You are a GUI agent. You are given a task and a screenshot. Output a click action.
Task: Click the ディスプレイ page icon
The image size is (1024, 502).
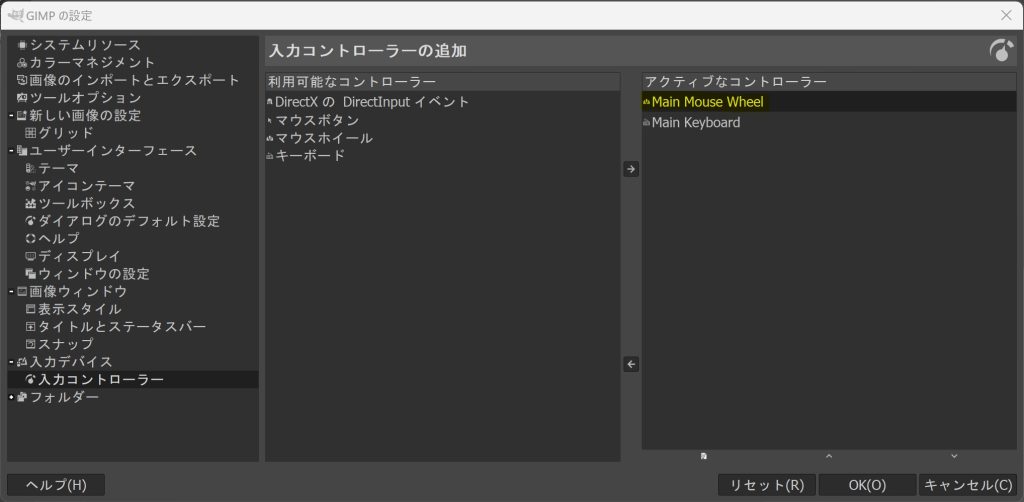31,257
